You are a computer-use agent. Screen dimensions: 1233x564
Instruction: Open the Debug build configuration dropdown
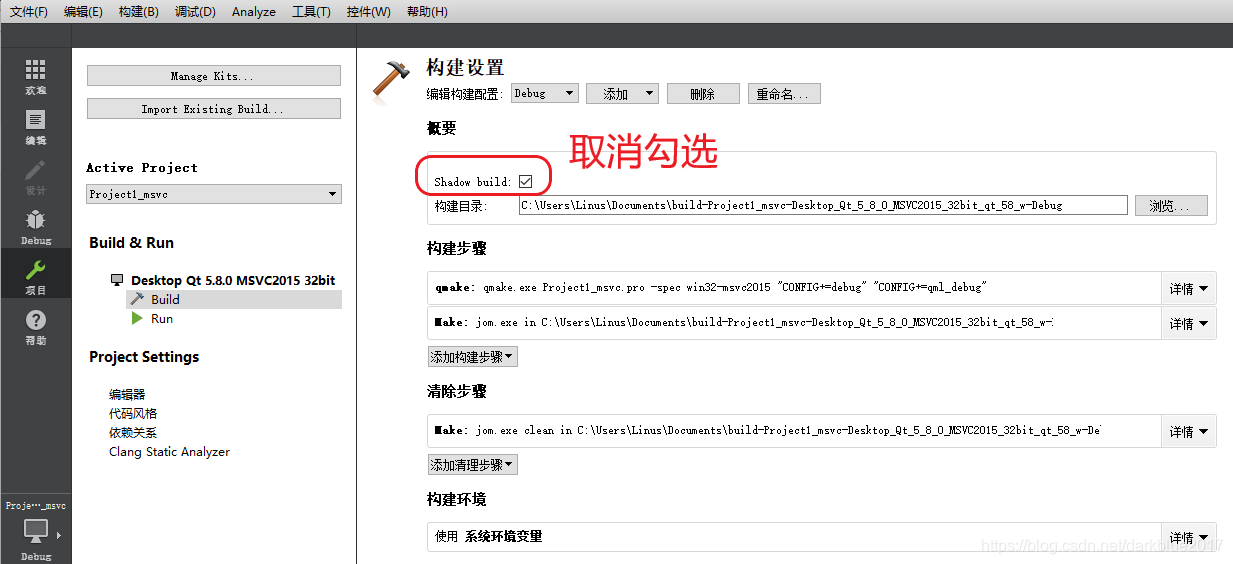(x=545, y=93)
